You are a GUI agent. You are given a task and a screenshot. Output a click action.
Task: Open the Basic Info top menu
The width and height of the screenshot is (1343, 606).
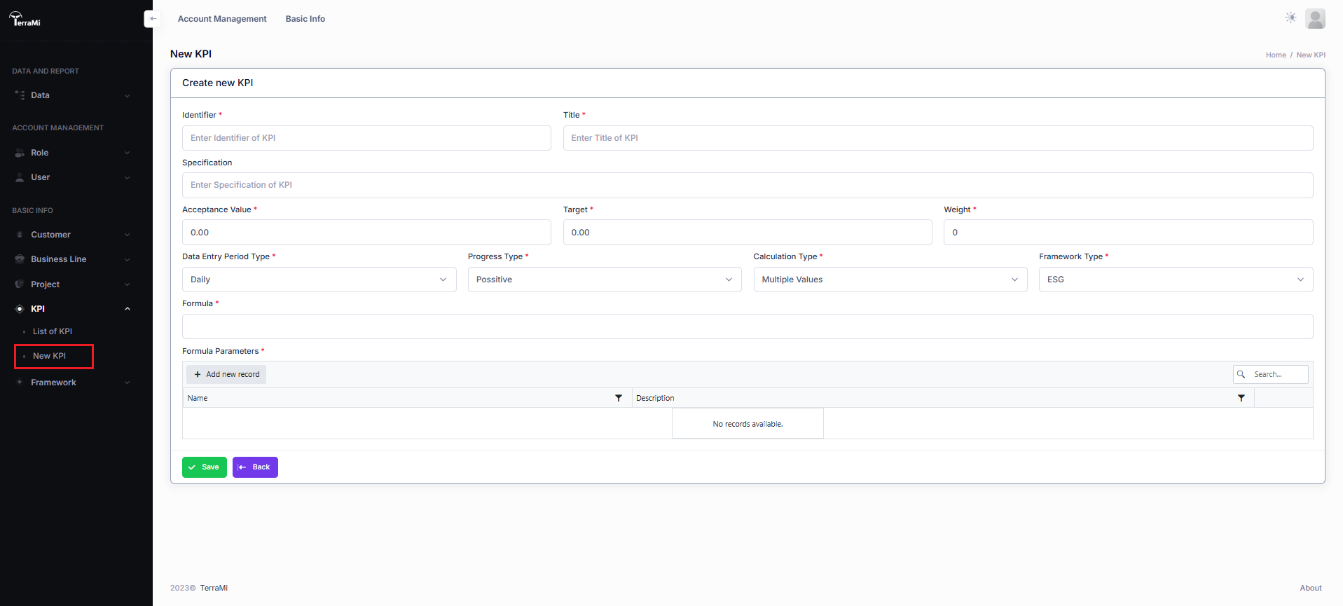point(305,19)
